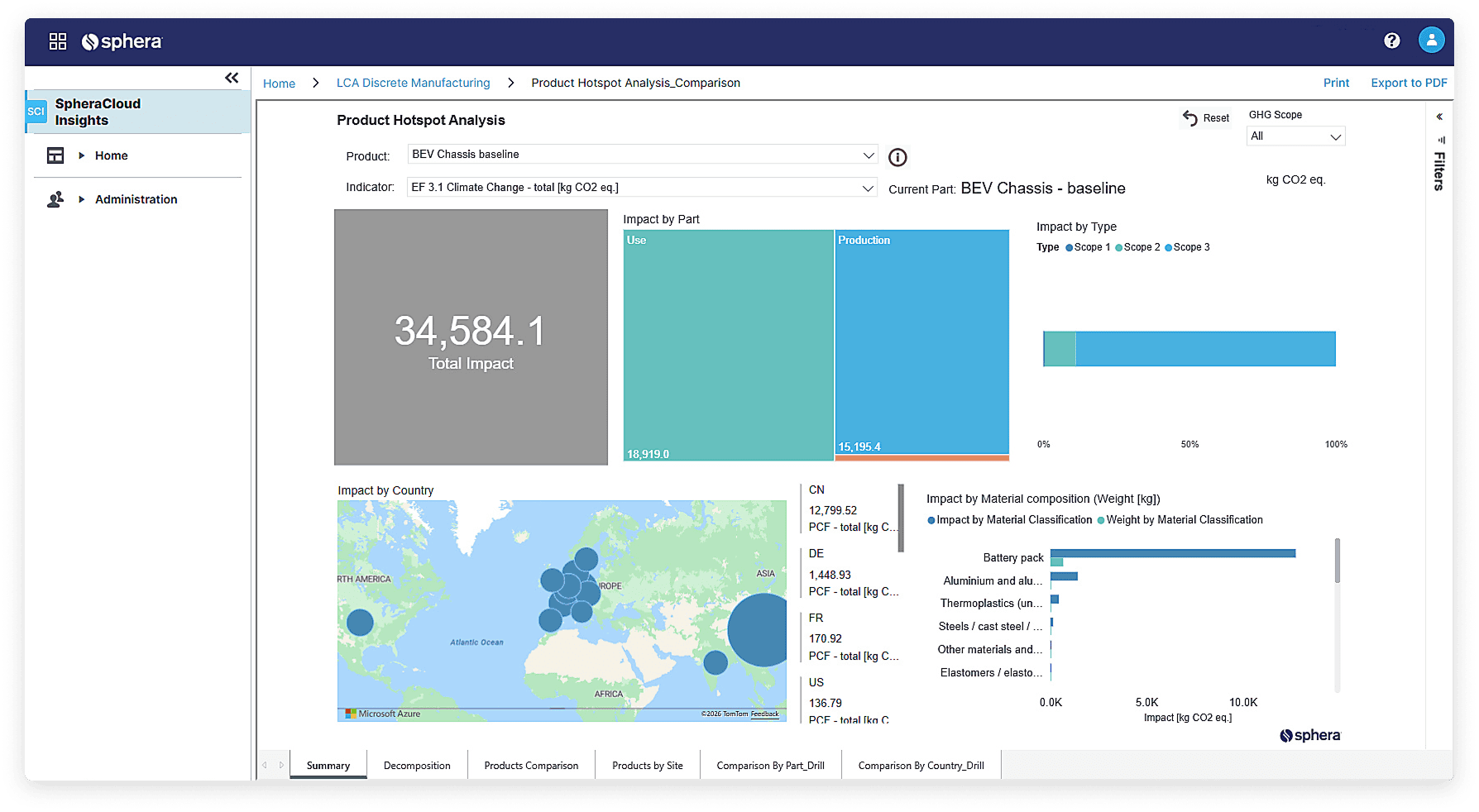The height and width of the screenshot is (812, 1479).
Task: Click the Print link
Action: coord(1336,83)
